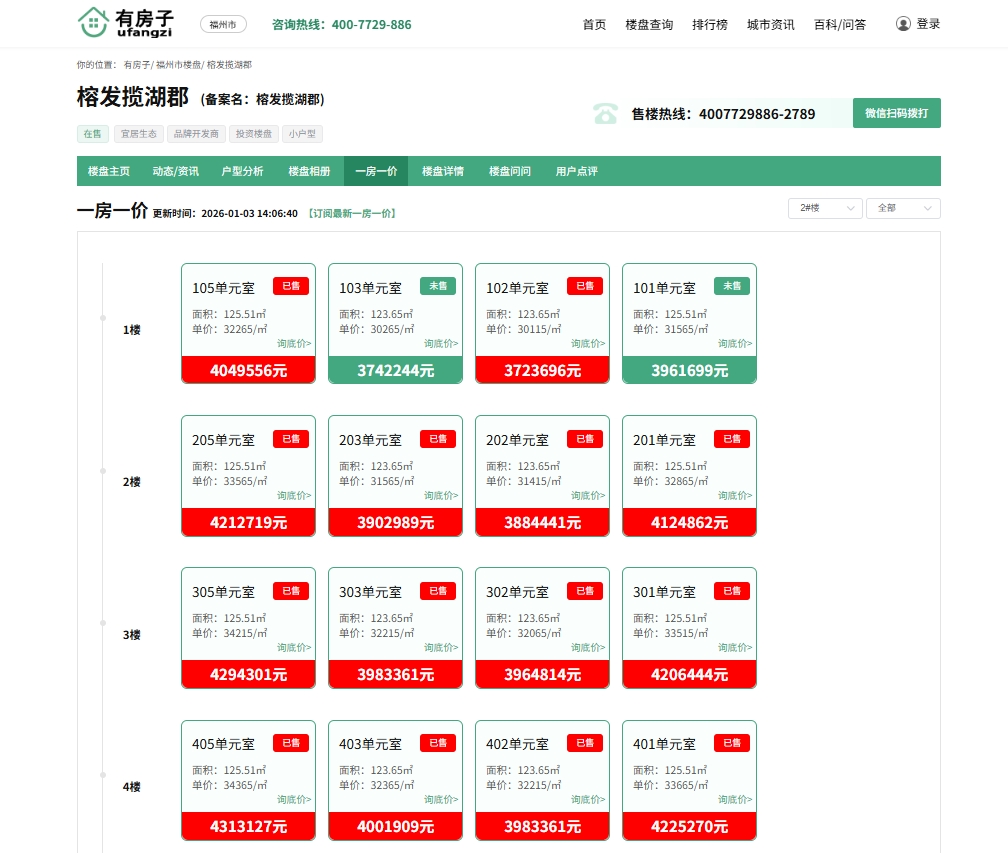The image size is (1008, 853).
Task: Click the 已售 badge on unit 105
Action: click(x=290, y=286)
